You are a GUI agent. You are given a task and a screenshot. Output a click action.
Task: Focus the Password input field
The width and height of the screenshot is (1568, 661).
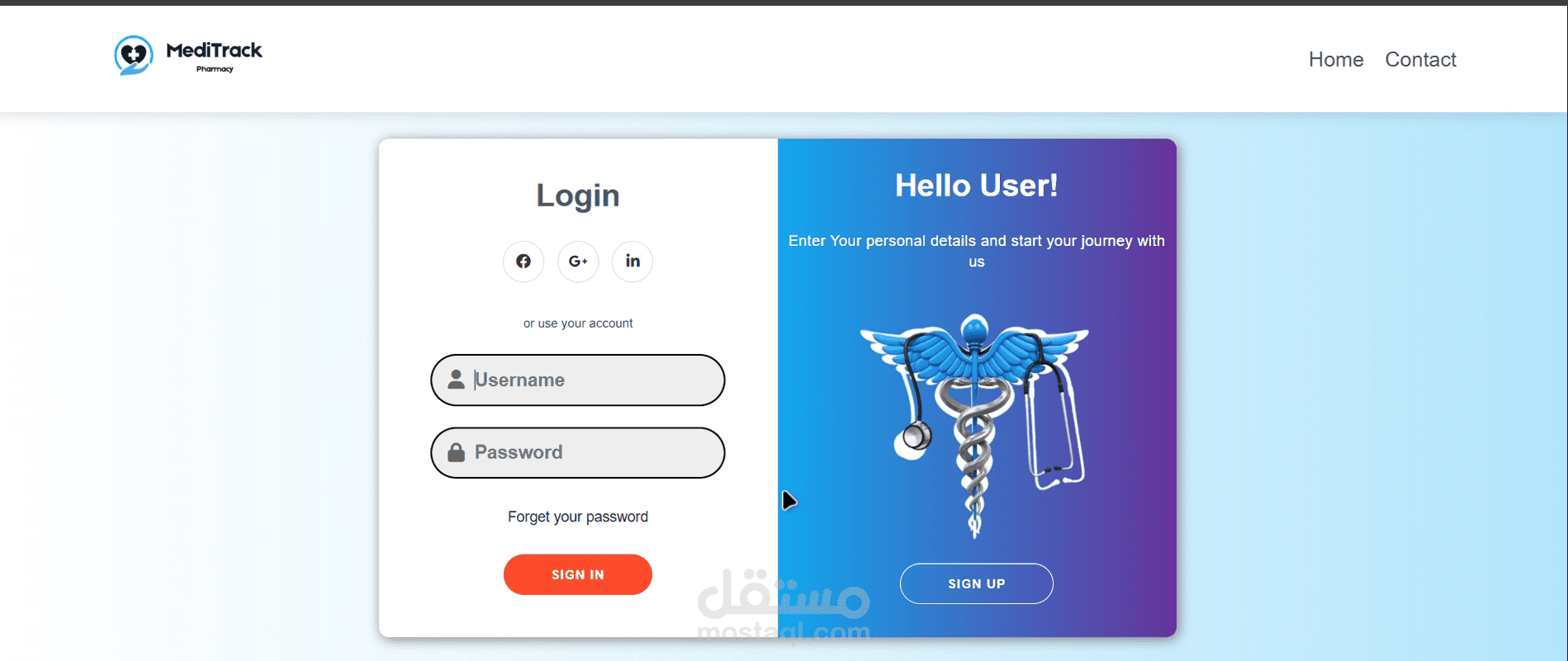click(578, 452)
